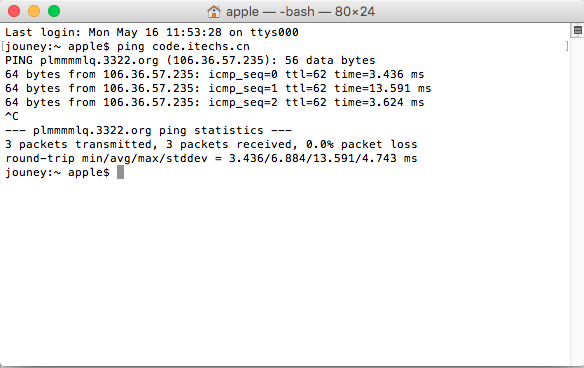Screen dimensions: 584x368
Task: Click the home folder icon in title bar
Action: [x=214, y=12]
